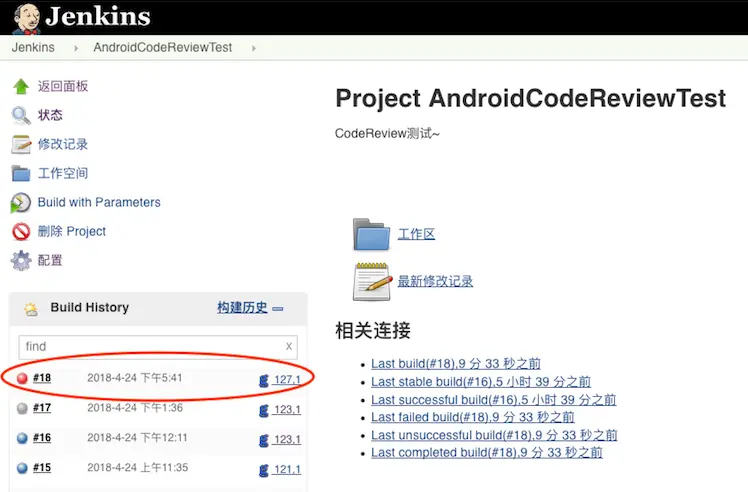Open 修改记录 in the sidebar
748x492 pixels.
click(63, 144)
